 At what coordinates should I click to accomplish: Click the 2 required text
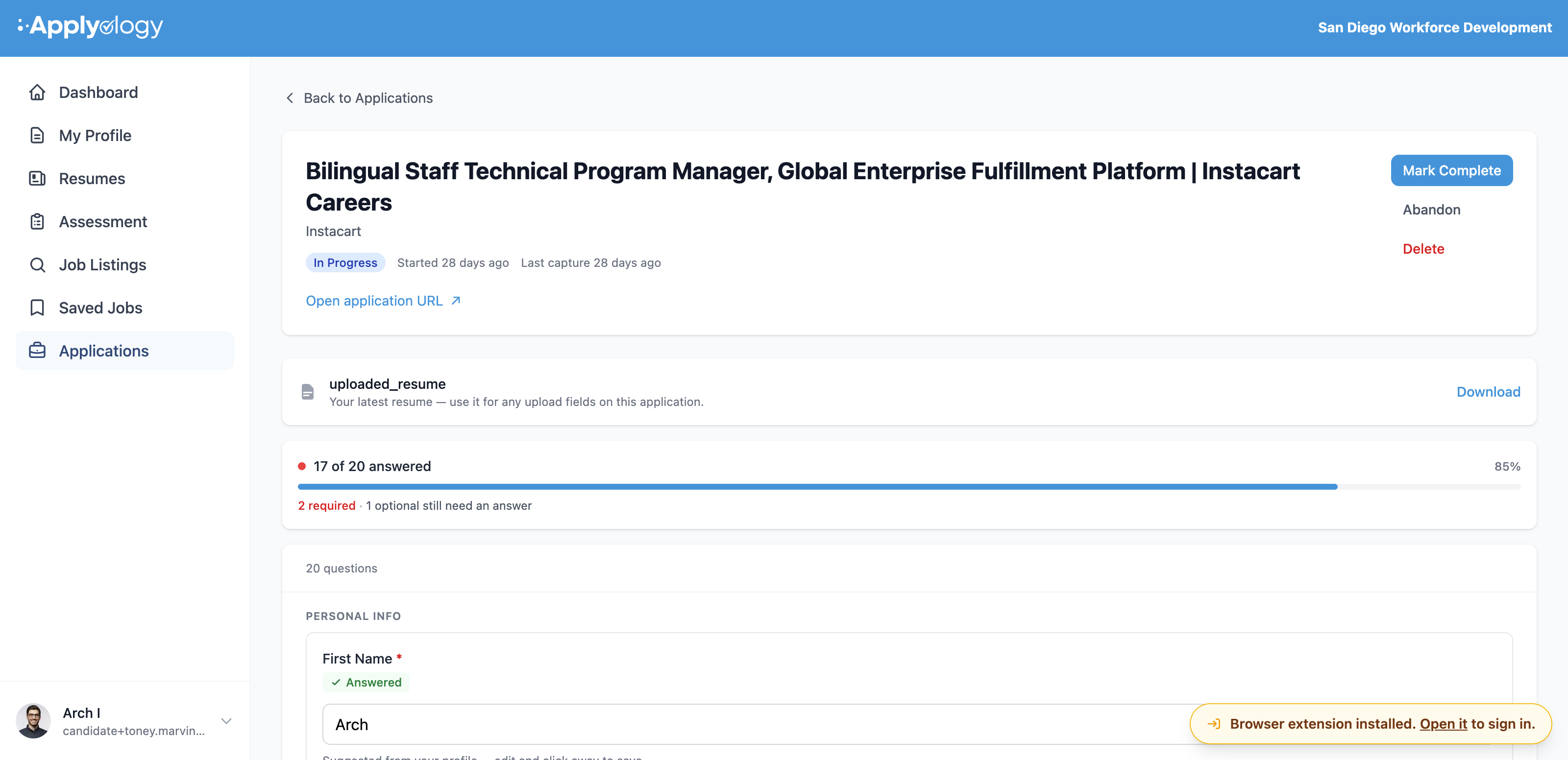[x=327, y=506]
